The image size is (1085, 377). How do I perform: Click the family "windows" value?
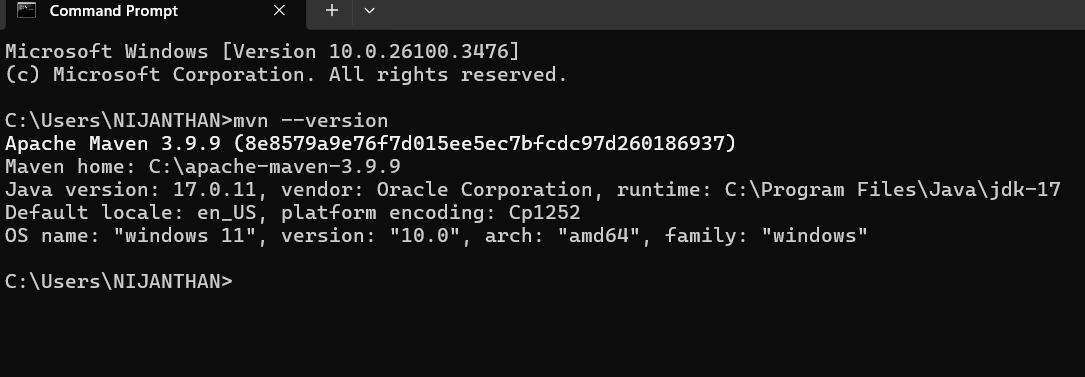814,235
